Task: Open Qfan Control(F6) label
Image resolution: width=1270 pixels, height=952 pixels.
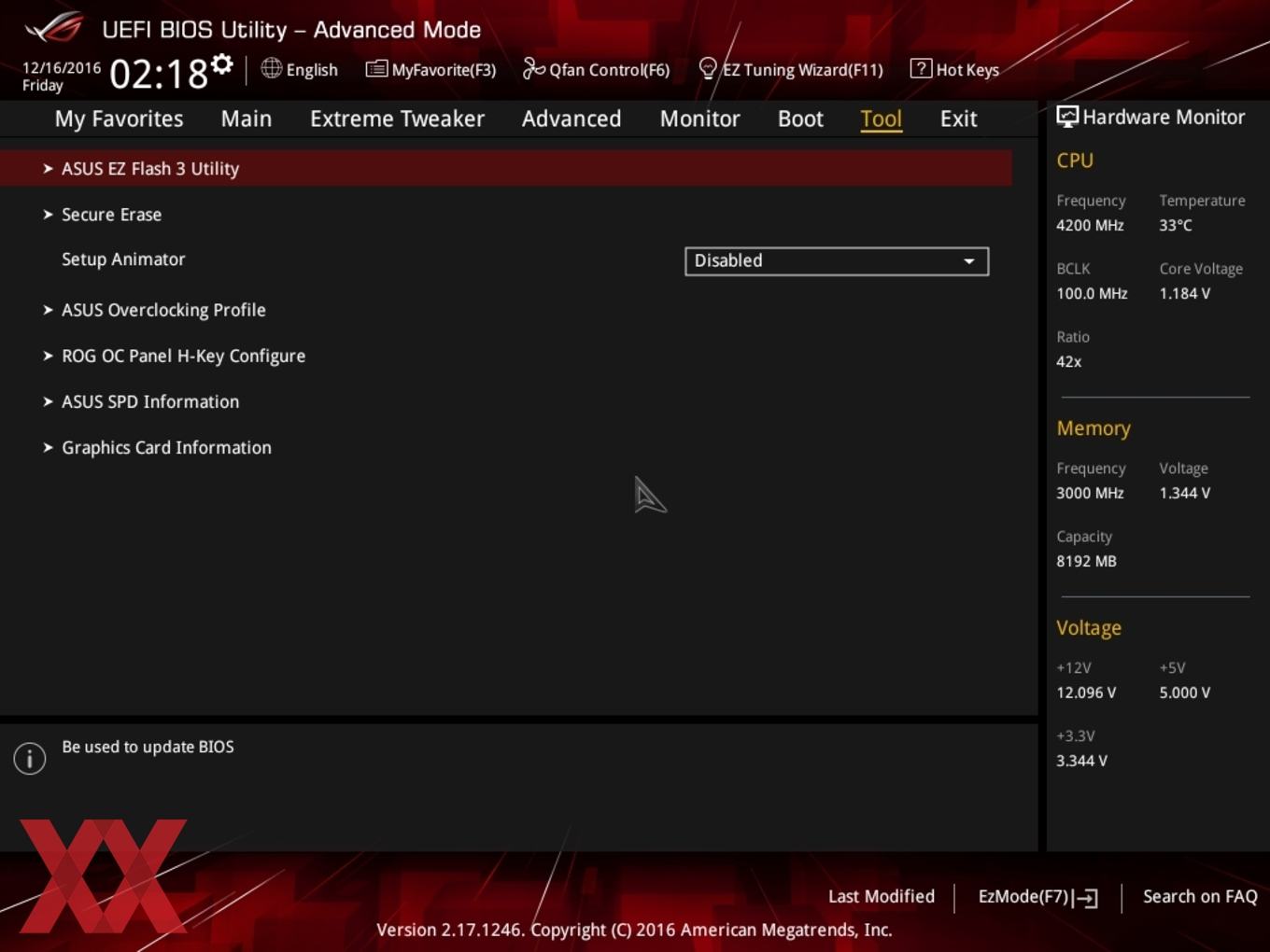Action: [609, 70]
